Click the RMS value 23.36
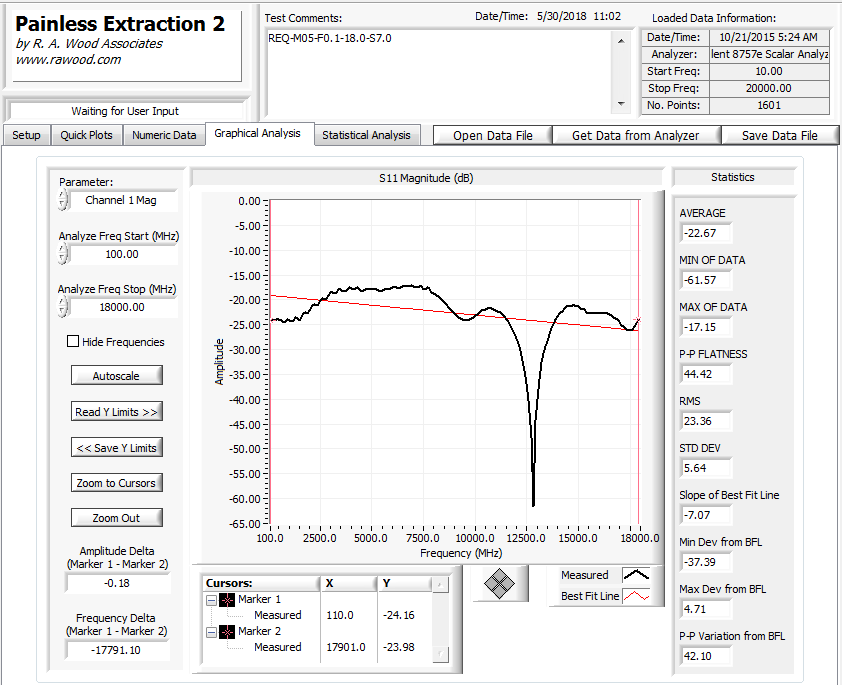Image resolution: width=842 pixels, height=685 pixels. pyautogui.click(x=706, y=421)
